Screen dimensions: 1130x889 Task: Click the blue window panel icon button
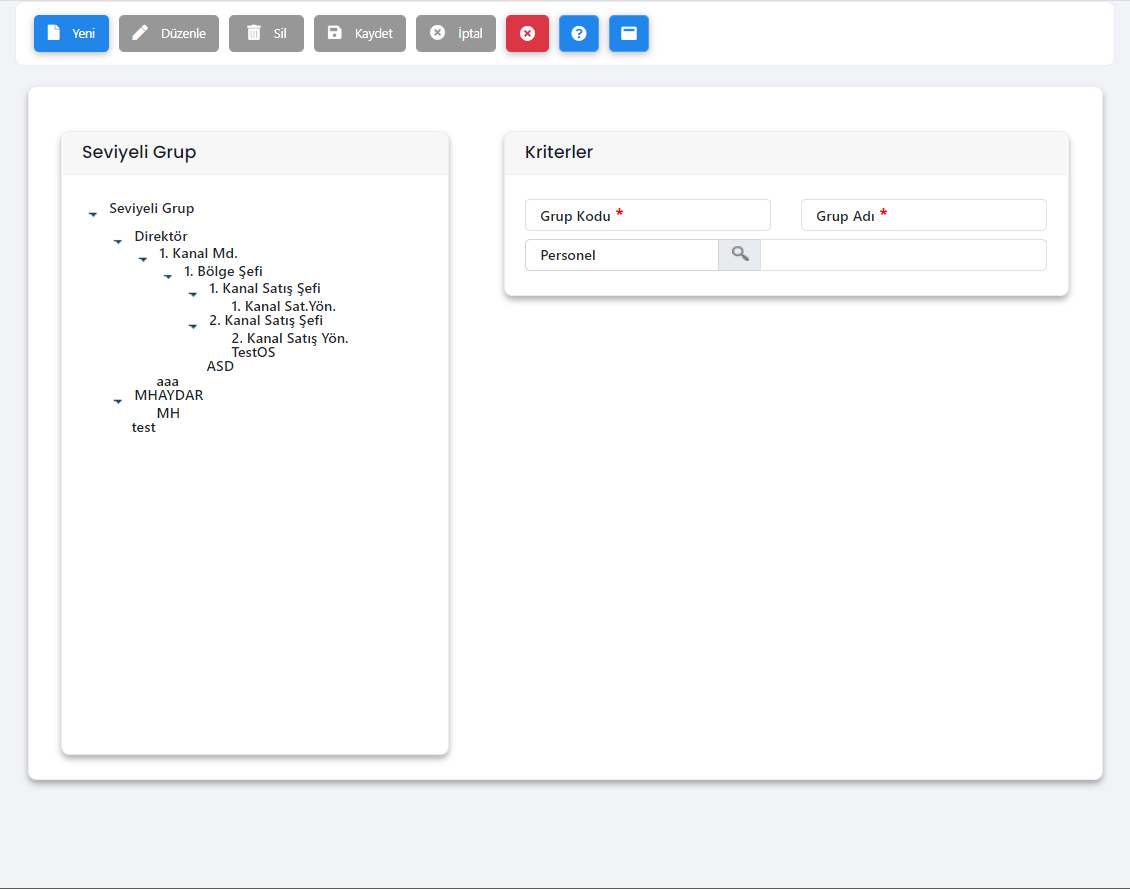pyautogui.click(x=629, y=33)
